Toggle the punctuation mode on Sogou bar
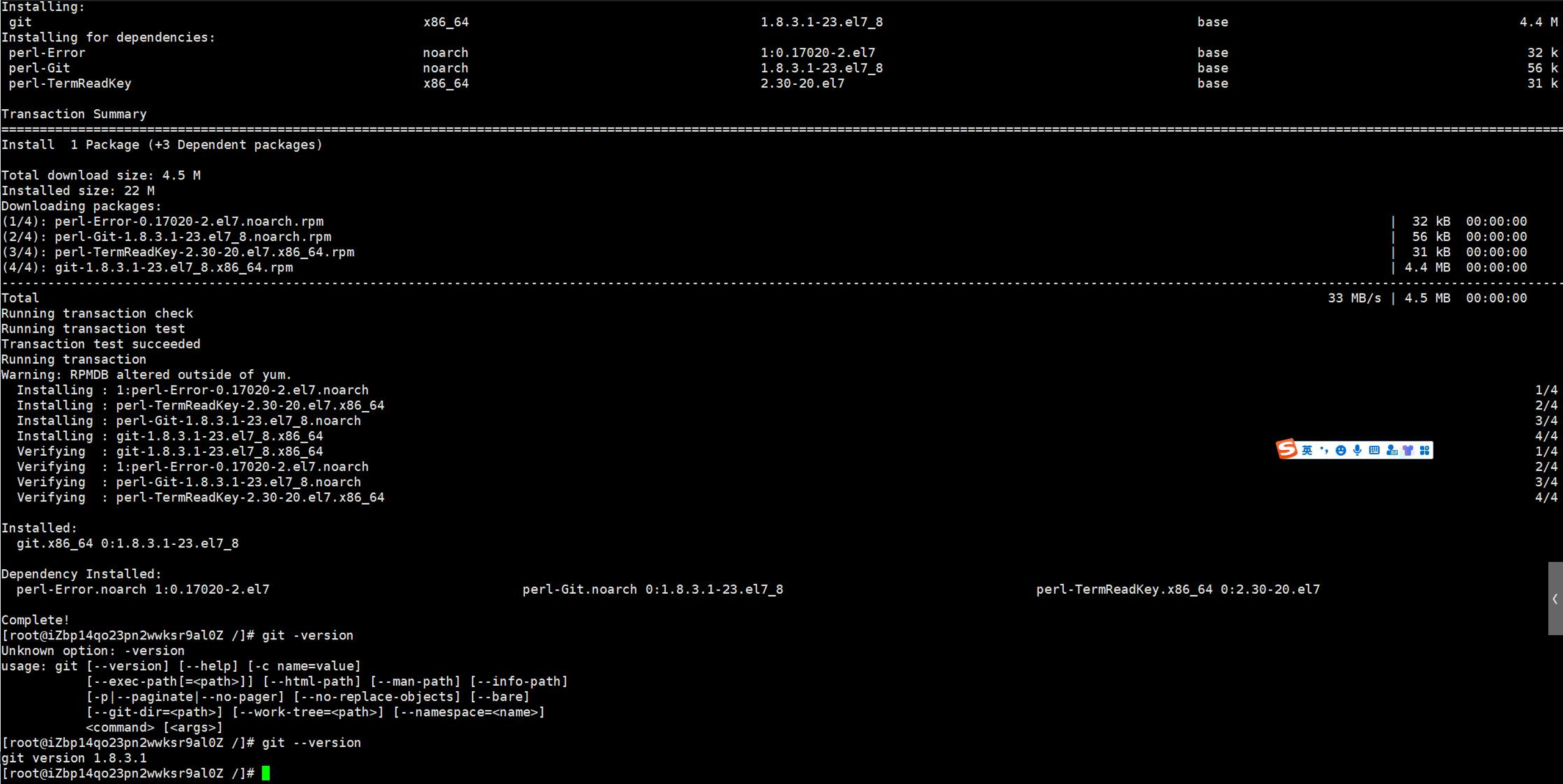The width and height of the screenshot is (1563, 784). pyautogui.click(x=1323, y=450)
